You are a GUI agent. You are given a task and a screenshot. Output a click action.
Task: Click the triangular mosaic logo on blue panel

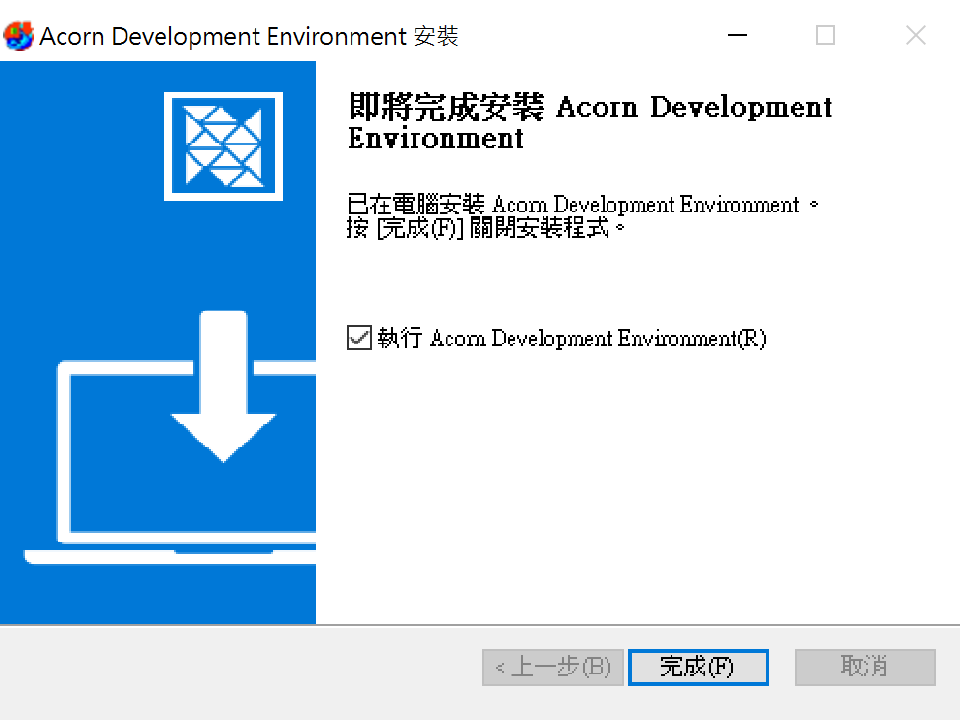223,146
